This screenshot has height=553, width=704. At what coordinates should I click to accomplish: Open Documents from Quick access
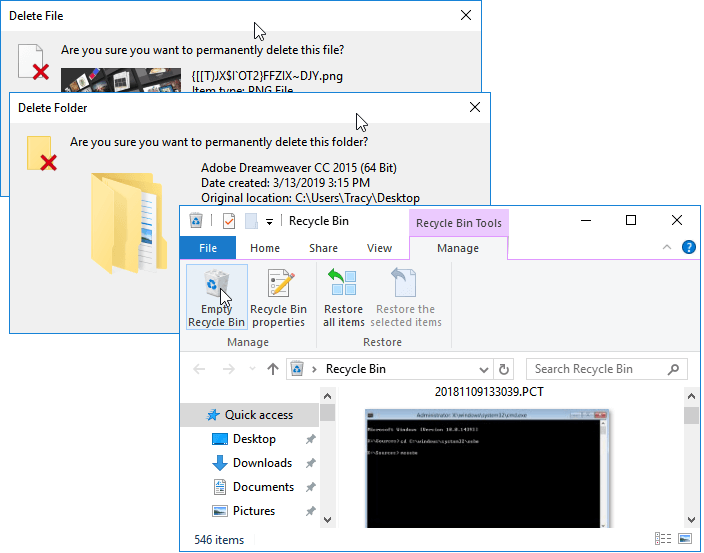pyautogui.click(x=263, y=487)
